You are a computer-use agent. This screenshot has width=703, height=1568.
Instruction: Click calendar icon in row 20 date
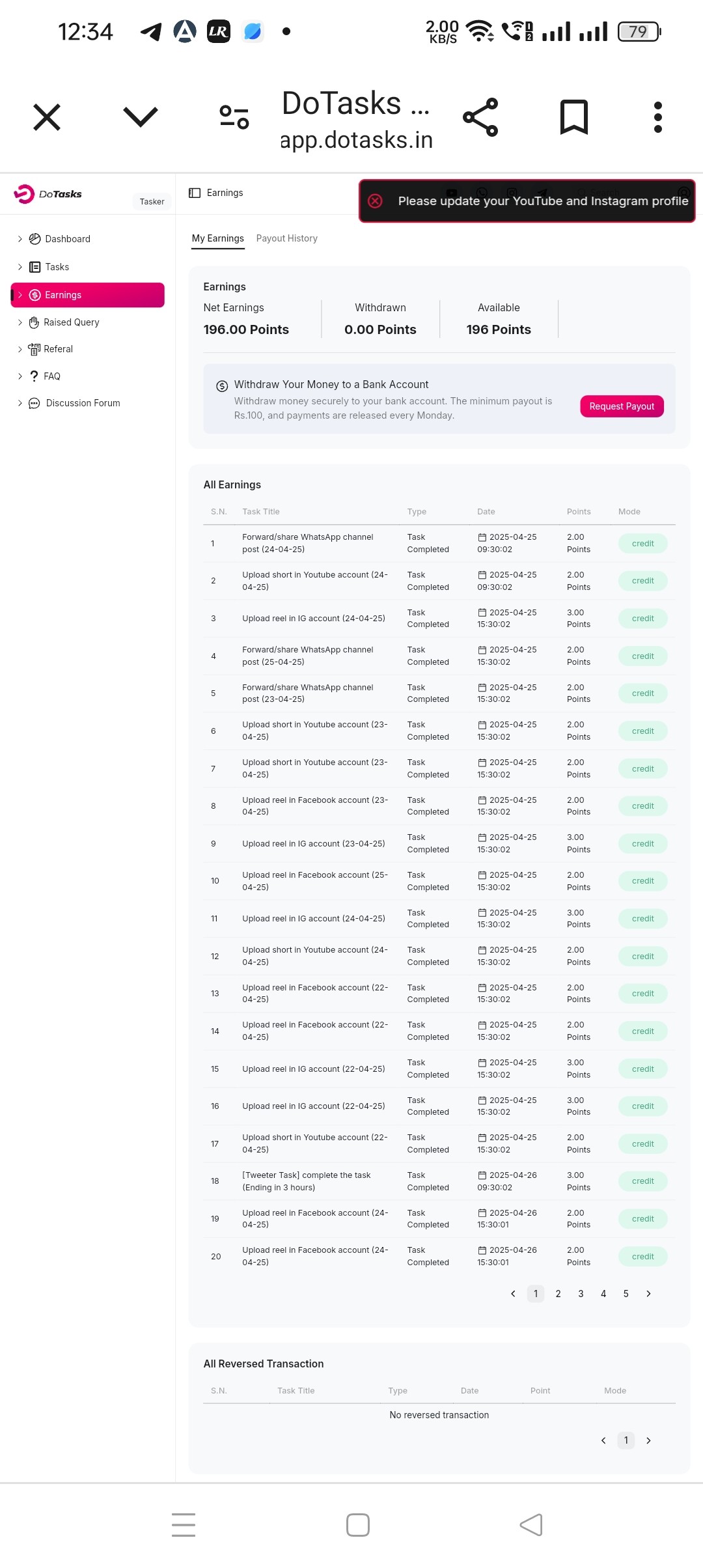[482, 1250]
